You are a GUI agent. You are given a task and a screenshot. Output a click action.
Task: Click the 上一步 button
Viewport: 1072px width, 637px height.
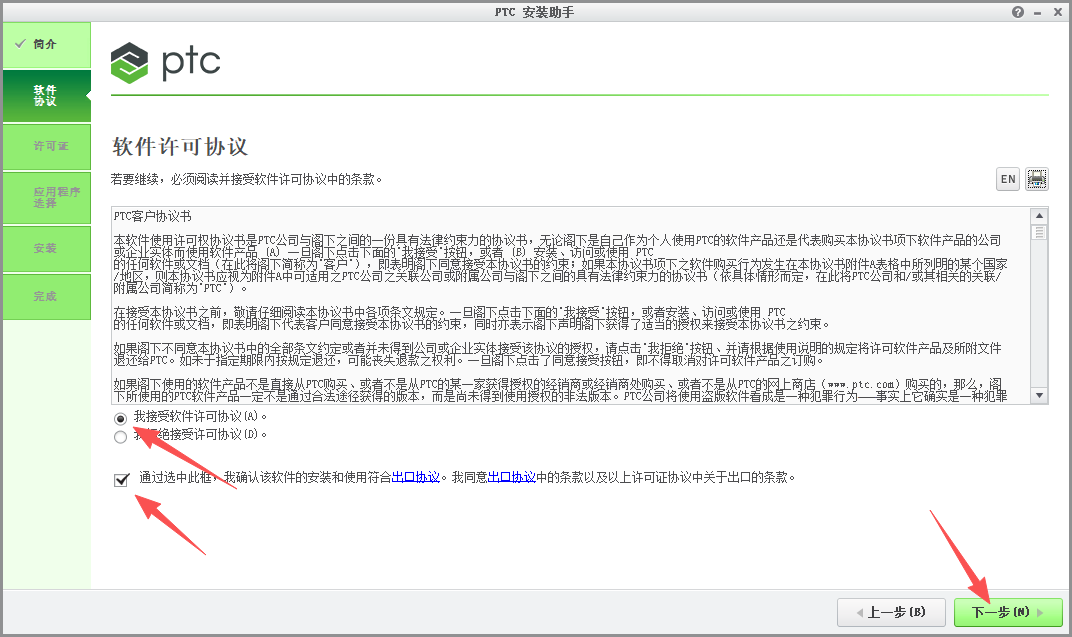890,612
